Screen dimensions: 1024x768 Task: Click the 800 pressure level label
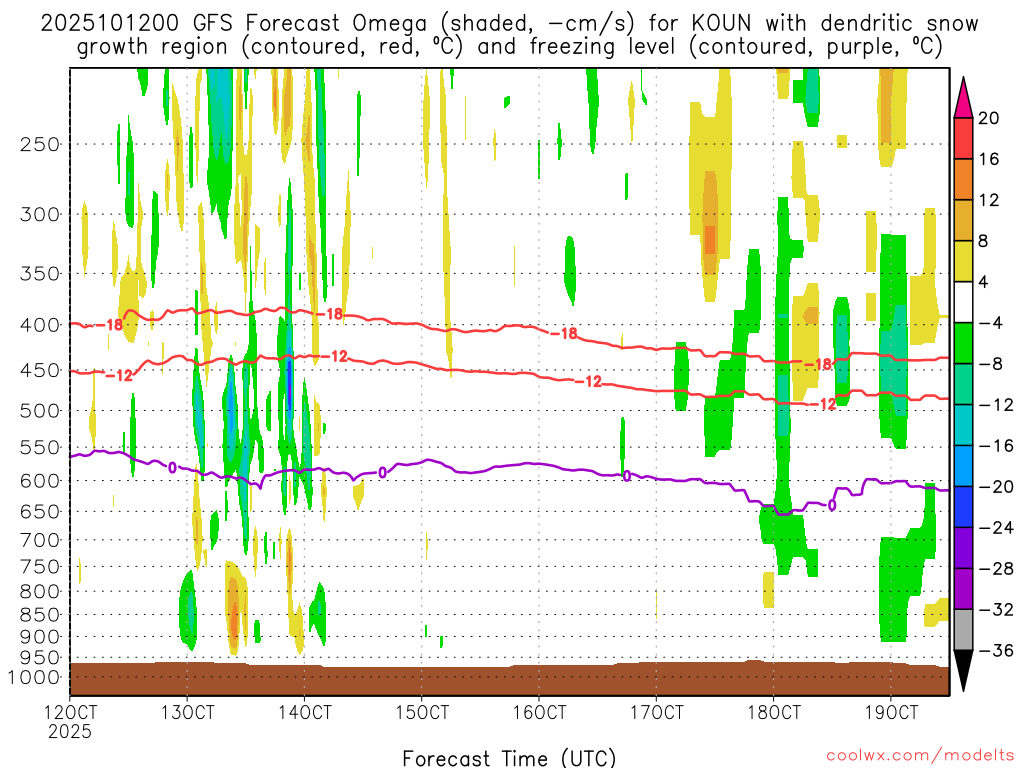[40, 592]
